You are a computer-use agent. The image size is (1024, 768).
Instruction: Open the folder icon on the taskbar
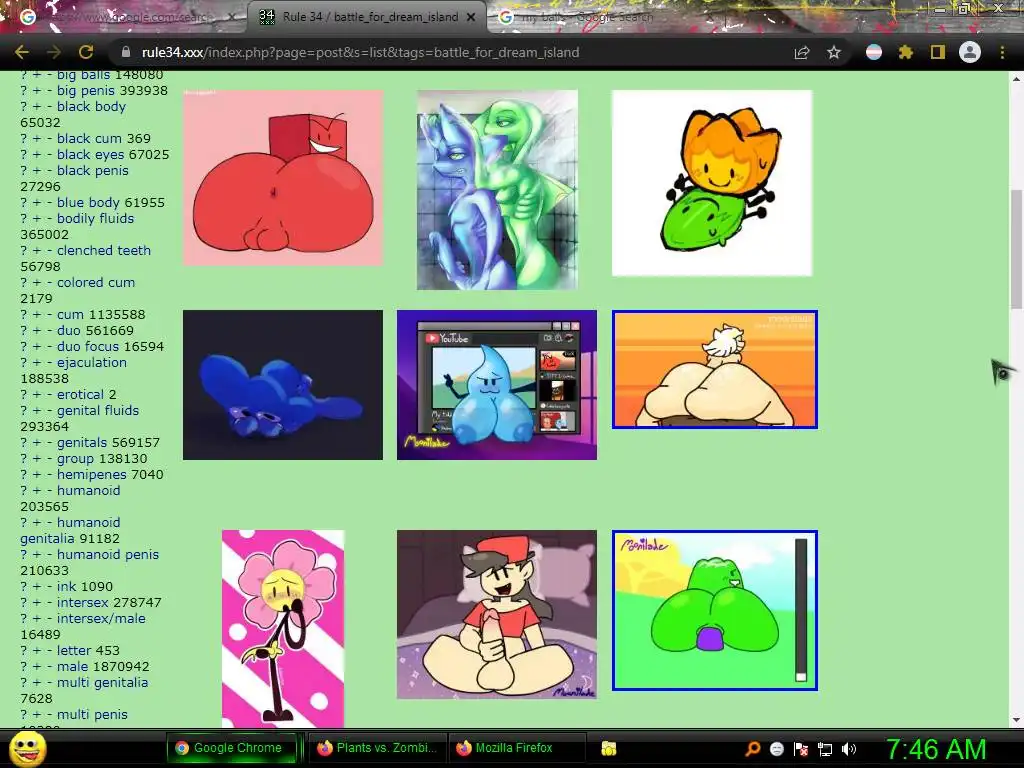point(609,748)
